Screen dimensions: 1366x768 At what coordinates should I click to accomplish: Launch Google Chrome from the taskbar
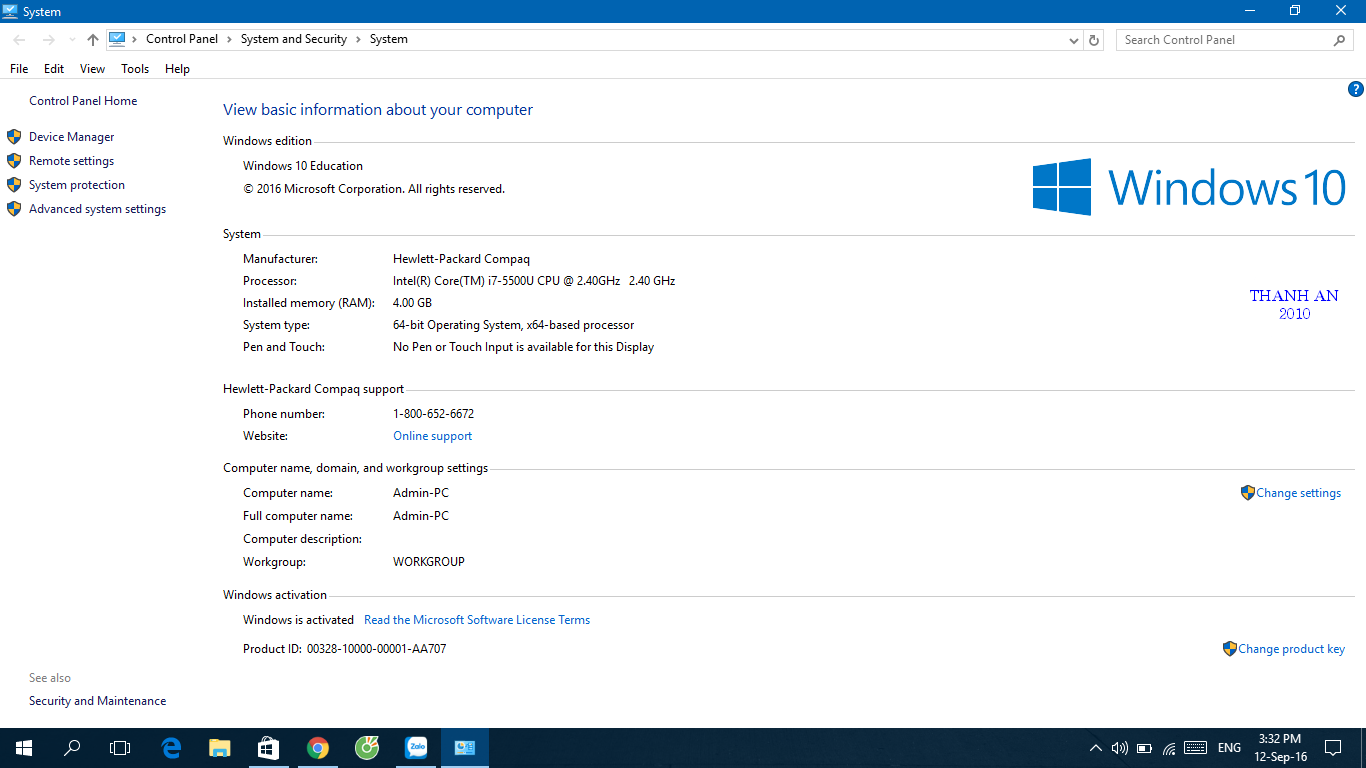[x=318, y=748]
